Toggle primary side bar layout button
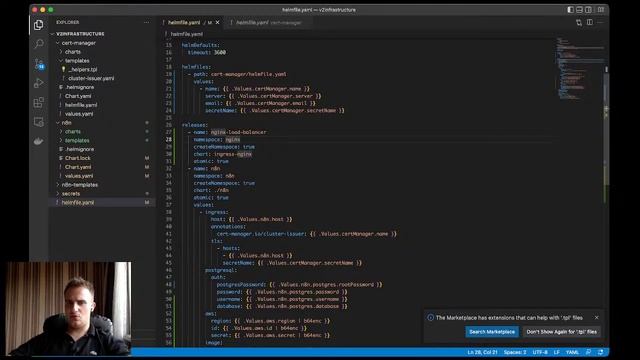The height and width of the screenshot is (360, 640). 571,9
